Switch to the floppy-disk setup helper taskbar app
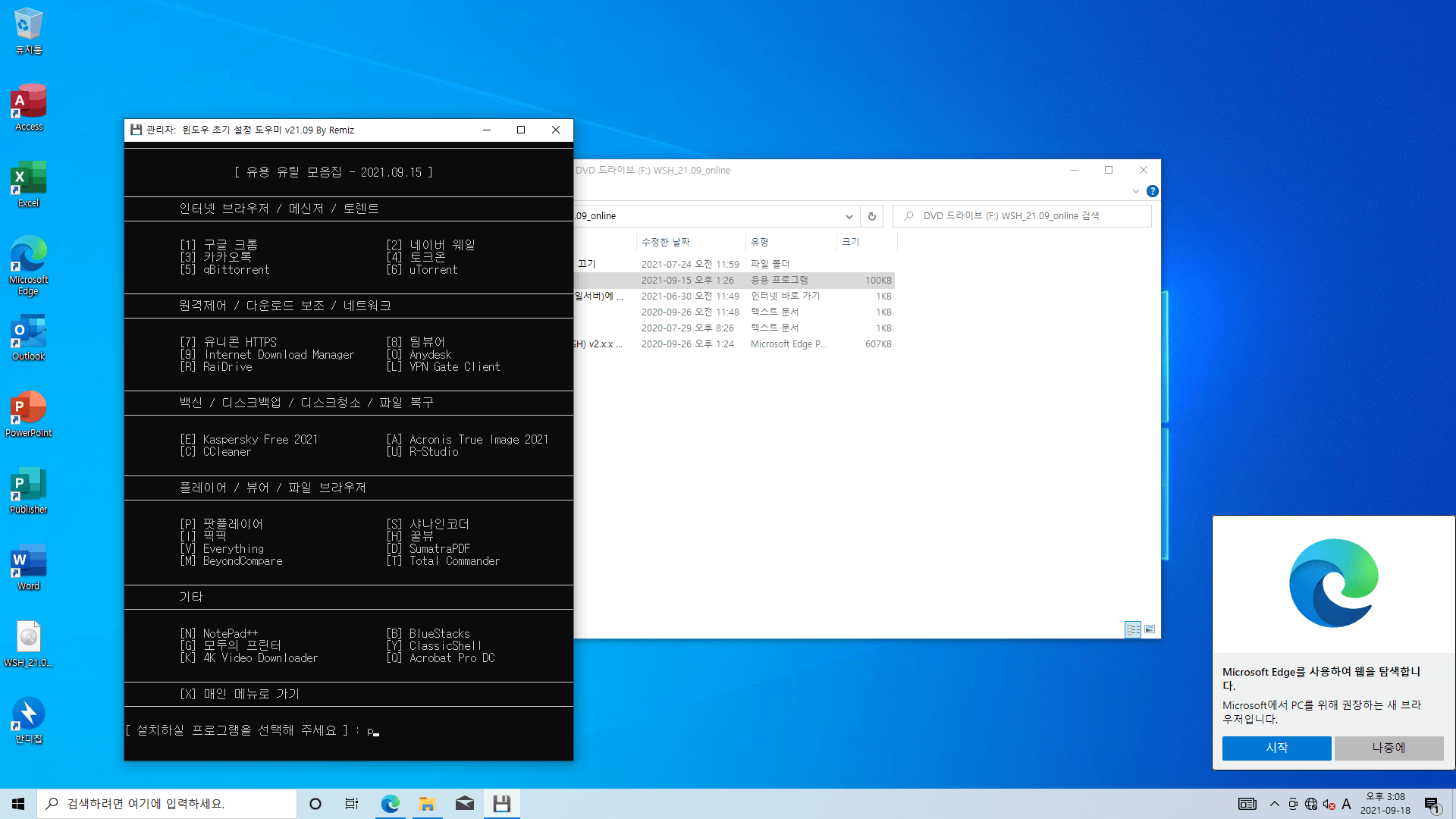 click(501, 804)
